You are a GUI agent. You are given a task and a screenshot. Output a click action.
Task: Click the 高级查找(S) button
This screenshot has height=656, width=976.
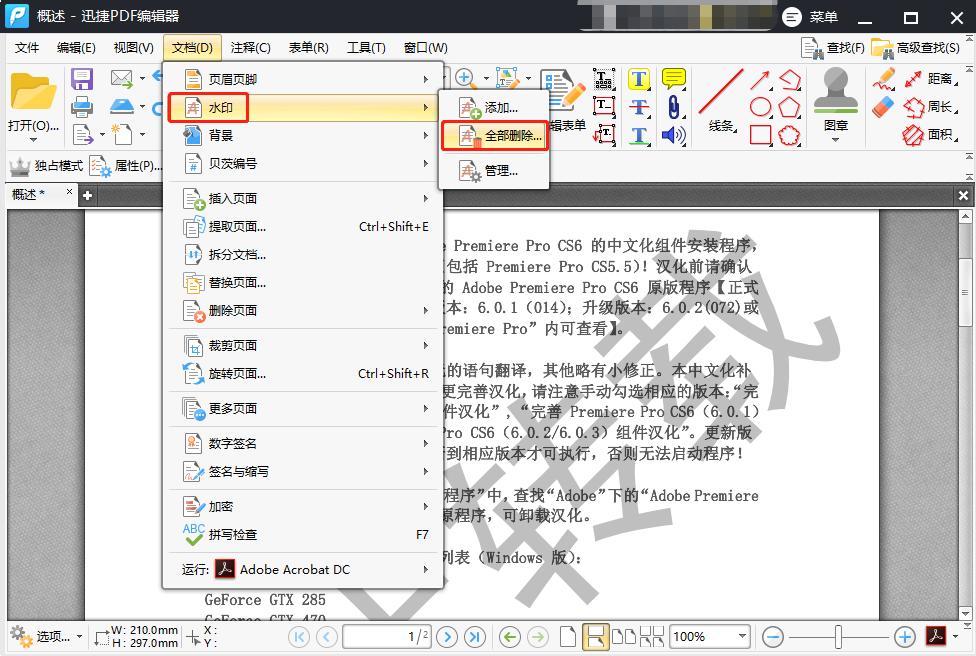point(916,48)
